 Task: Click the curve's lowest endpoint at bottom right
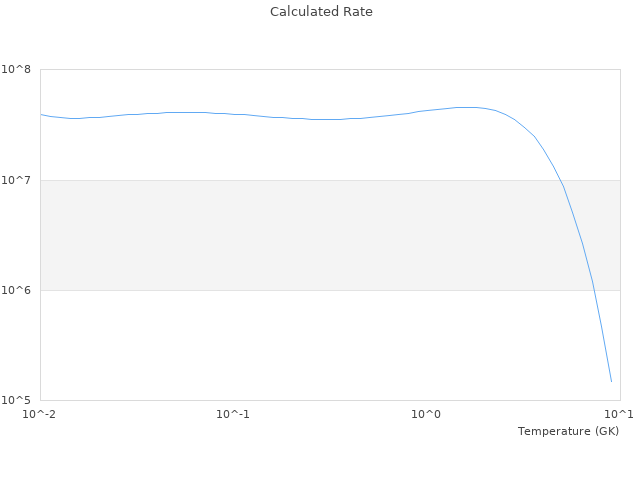[x=611, y=381]
